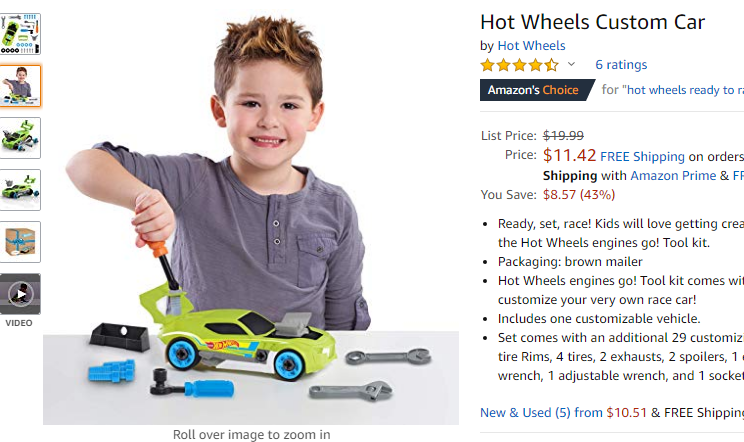Play the product video thumbnail
The width and height of the screenshot is (744, 442).
pyautogui.click(x=20, y=294)
